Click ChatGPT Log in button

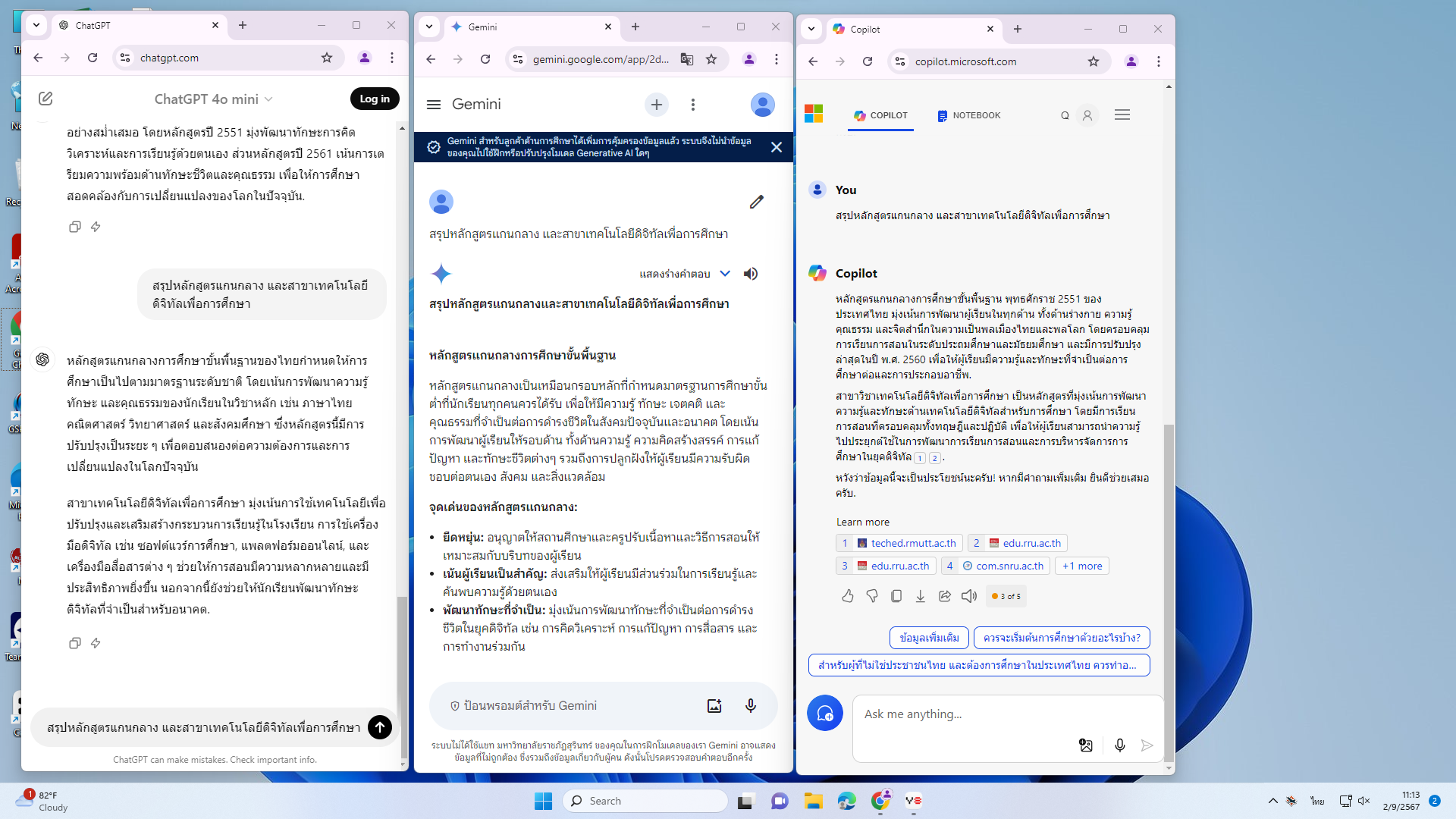point(375,99)
